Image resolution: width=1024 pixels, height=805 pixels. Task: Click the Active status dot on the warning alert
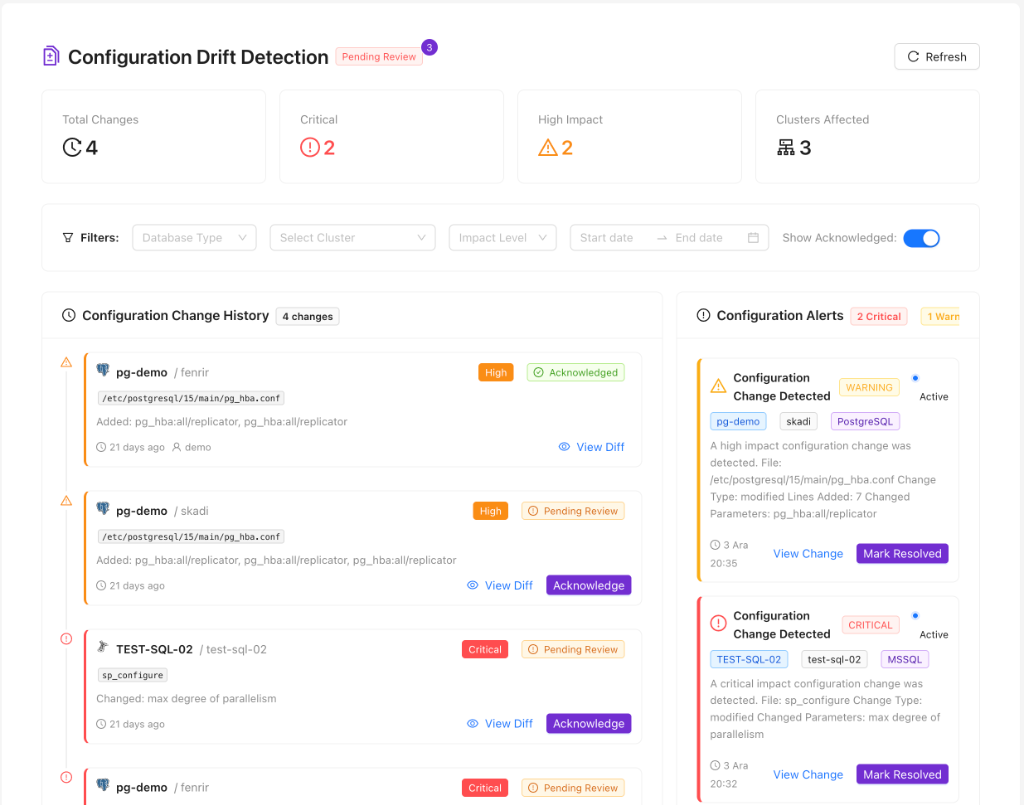916,378
